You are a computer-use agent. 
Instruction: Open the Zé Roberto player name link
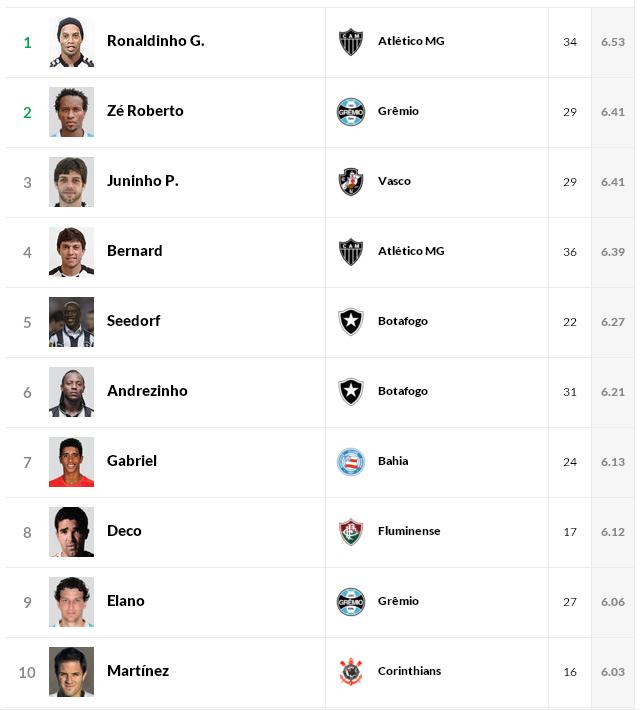[x=145, y=111]
